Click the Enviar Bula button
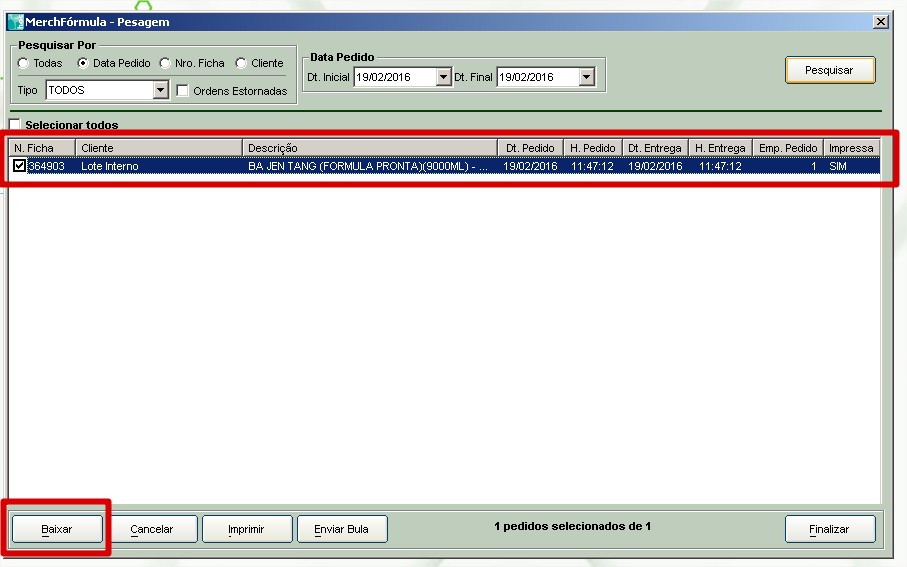The height and width of the screenshot is (567, 907). (342, 529)
